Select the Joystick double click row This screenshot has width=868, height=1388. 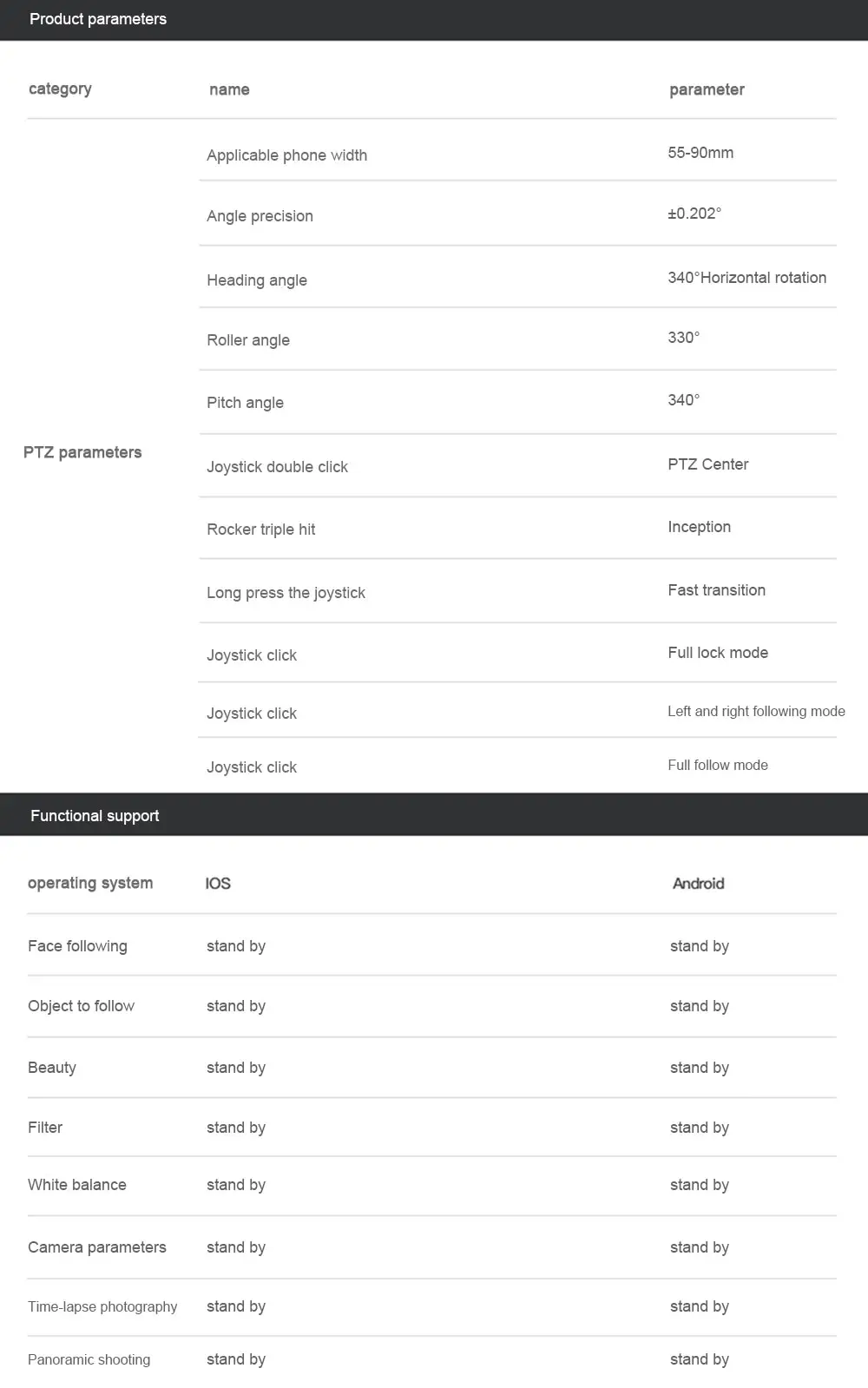tap(277, 467)
